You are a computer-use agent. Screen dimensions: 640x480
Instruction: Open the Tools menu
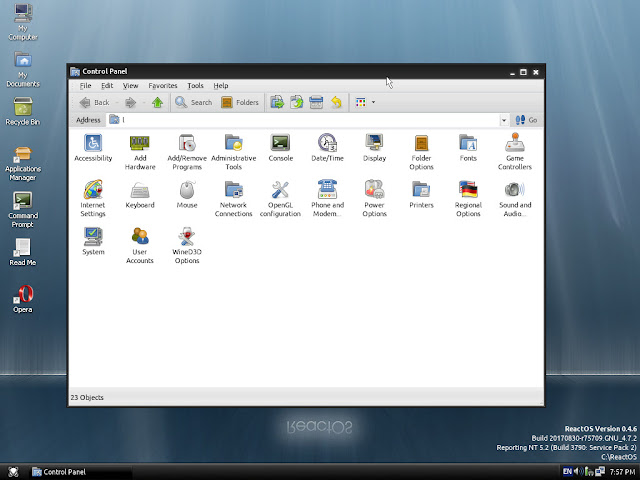click(x=195, y=86)
